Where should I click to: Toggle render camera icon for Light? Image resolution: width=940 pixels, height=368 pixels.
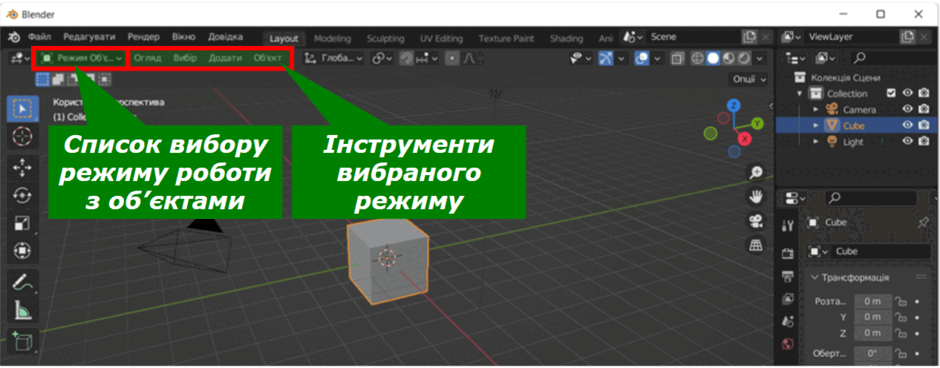tap(924, 141)
